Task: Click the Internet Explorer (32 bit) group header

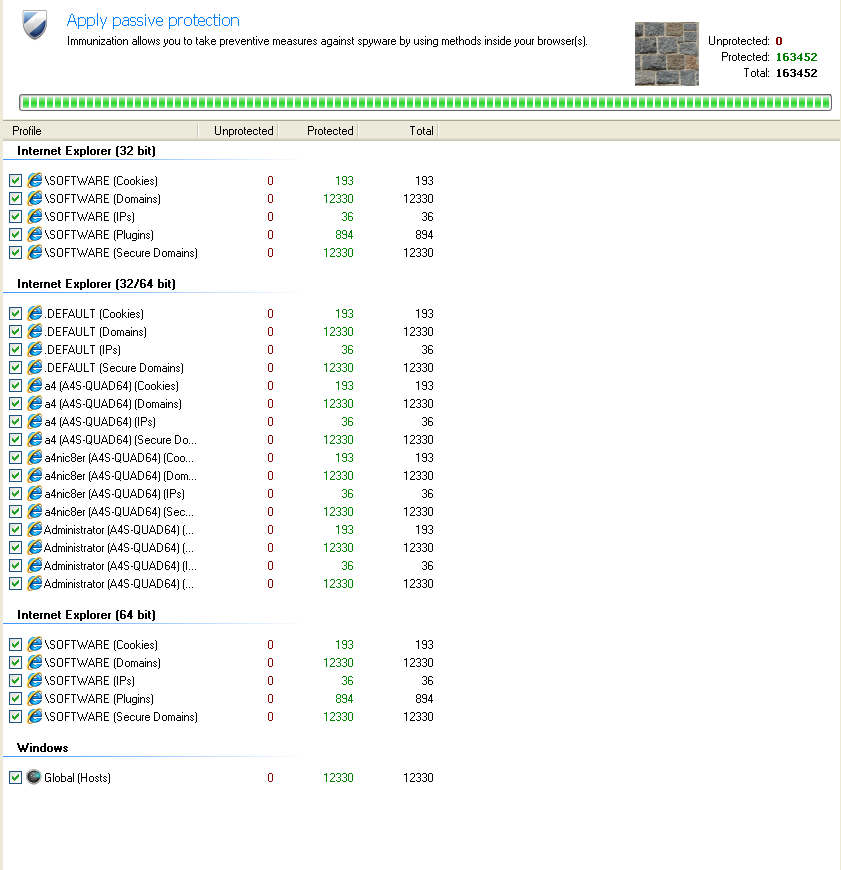Action: pos(86,151)
